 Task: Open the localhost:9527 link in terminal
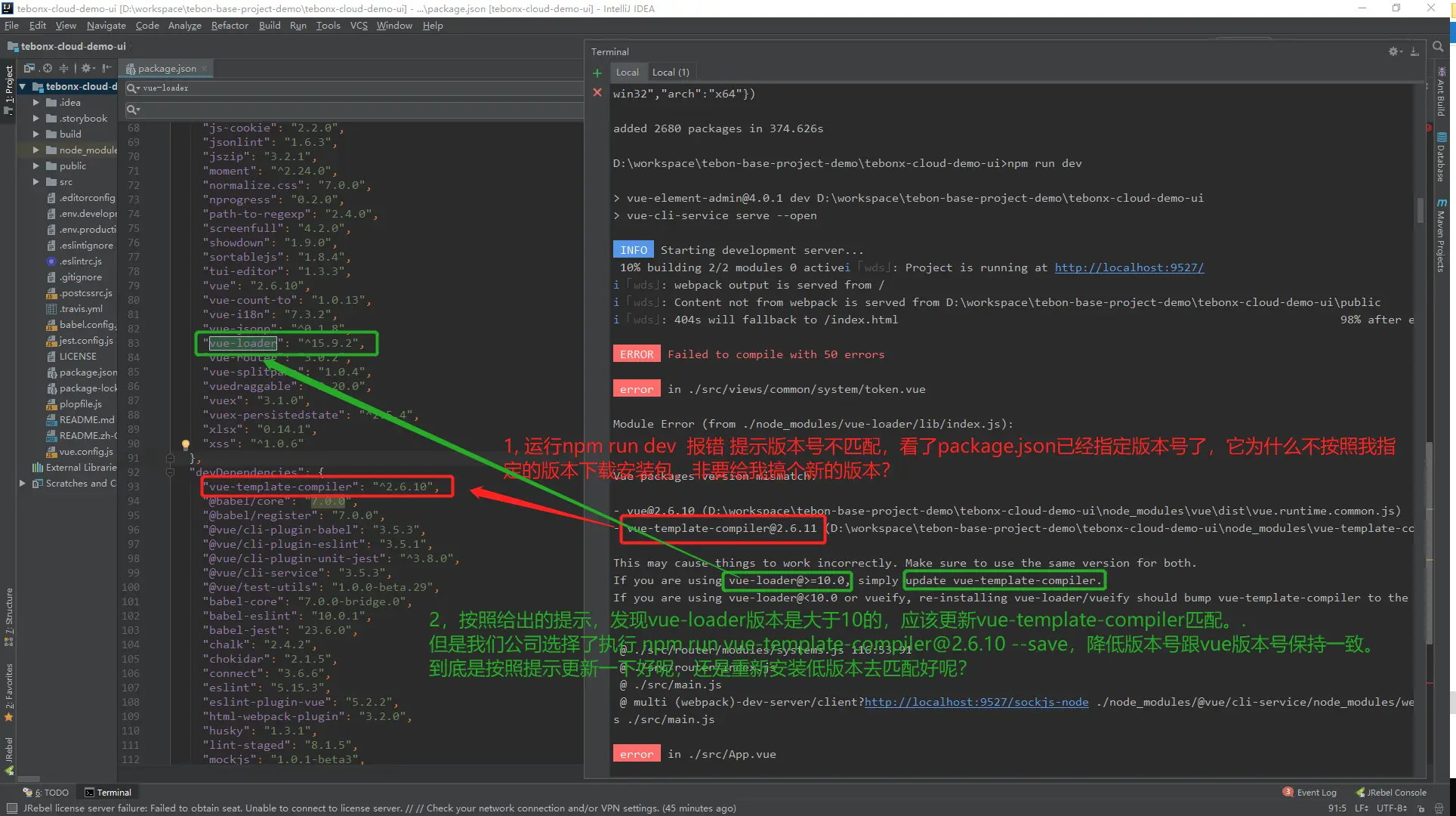pyautogui.click(x=1129, y=267)
